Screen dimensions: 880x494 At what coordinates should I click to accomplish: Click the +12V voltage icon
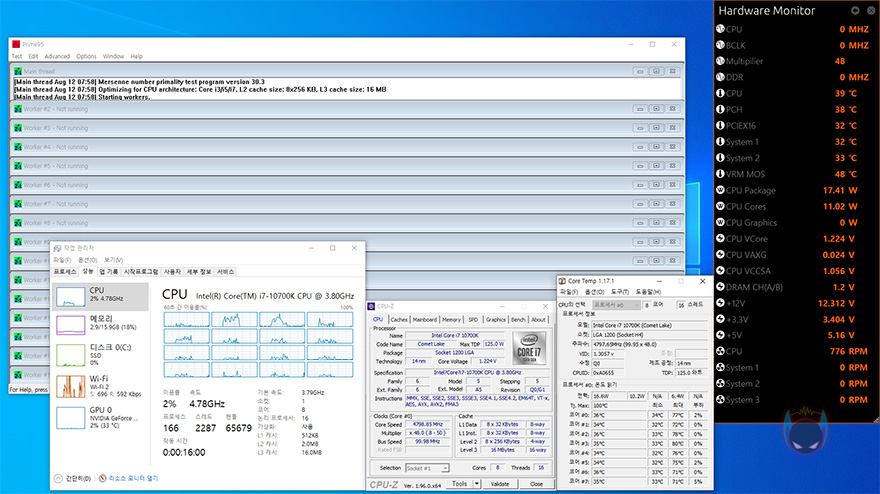(x=721, y=303)
